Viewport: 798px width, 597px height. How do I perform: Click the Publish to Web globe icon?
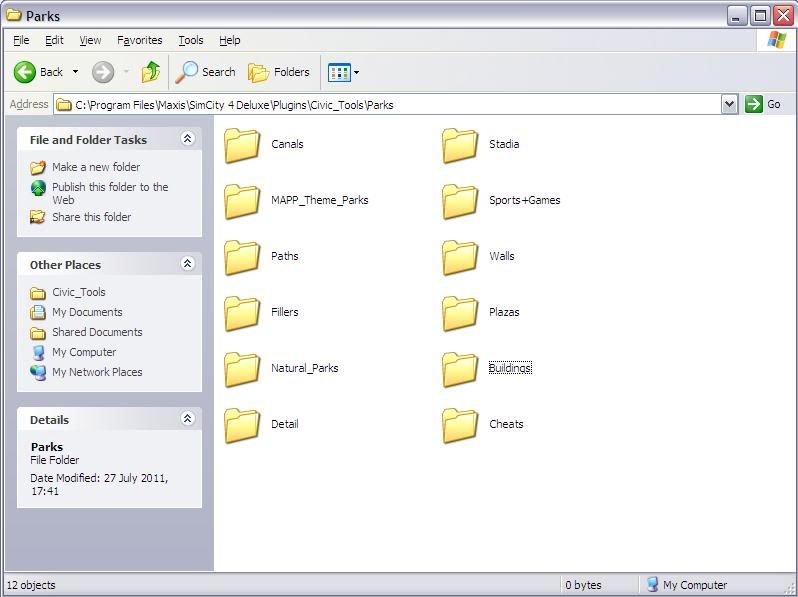click(38, 188)
